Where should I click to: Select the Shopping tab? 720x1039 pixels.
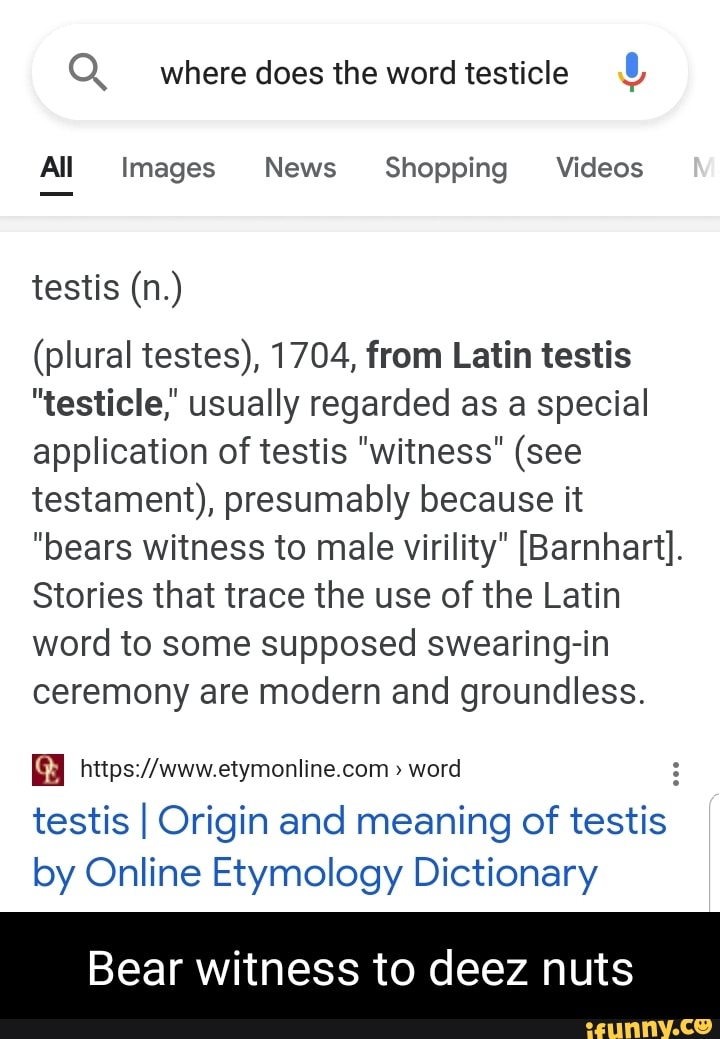pos(446,168)
